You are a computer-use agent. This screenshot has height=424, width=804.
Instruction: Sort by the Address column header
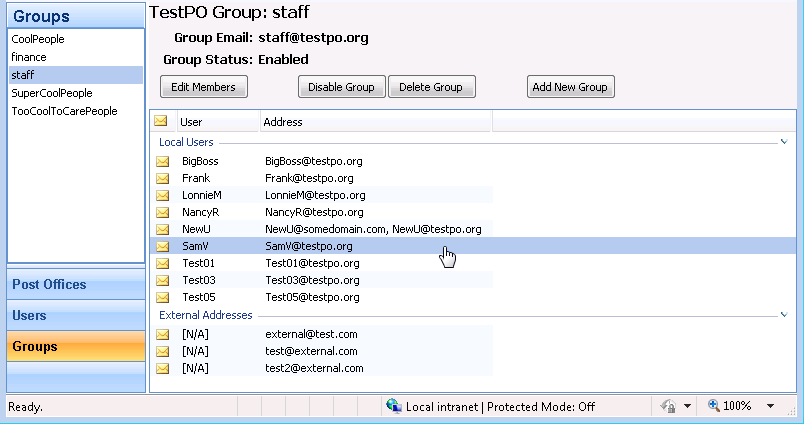(376, 122)
